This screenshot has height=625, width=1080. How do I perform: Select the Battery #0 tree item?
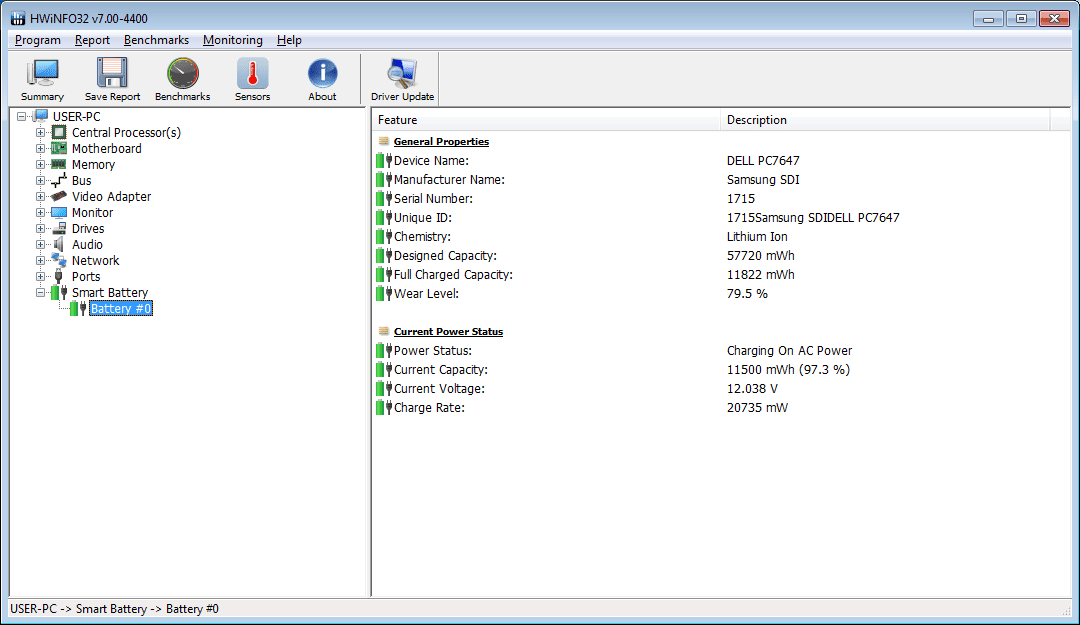121,309
